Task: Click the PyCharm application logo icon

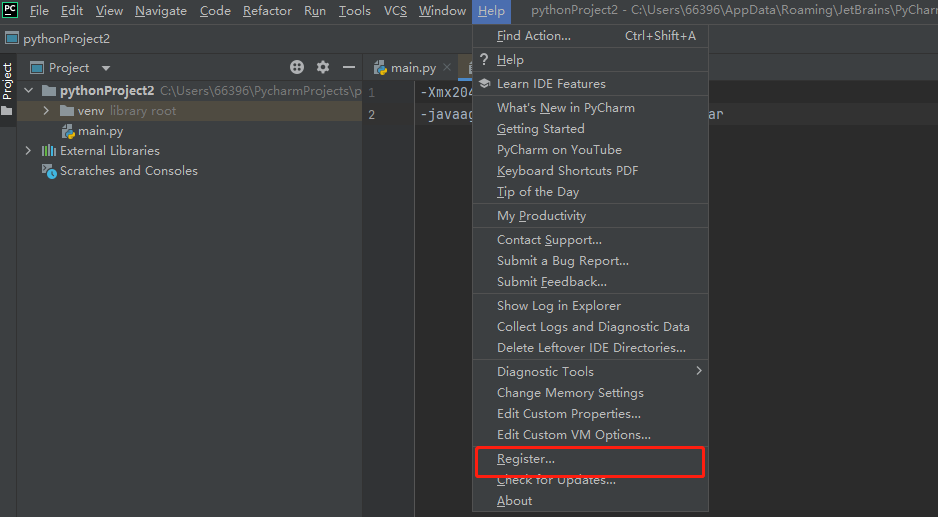Action: 10,11
